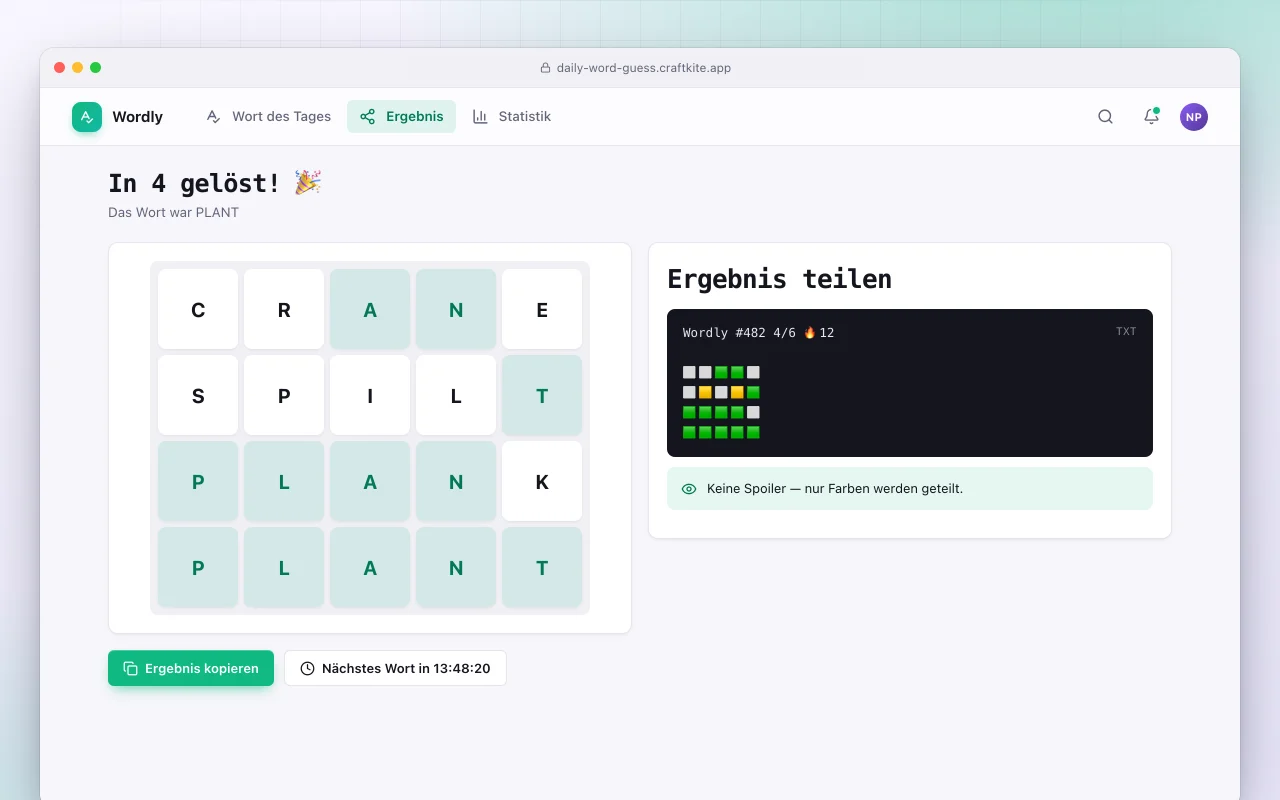The image size is (1280, 800).
Task: Click the green T tile in SPILT row
Action: pyautogui.click(x=542, y=395)
